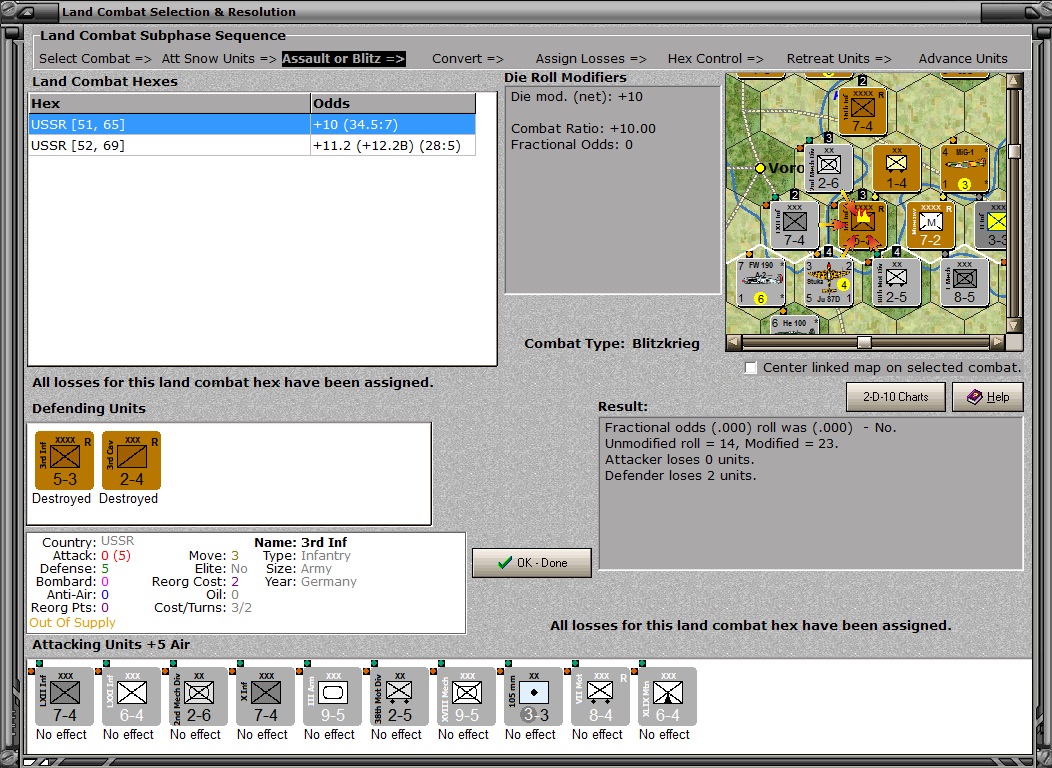Click the highlighted Assault or Blitz subphase
Viewport: 1052px width, 768px height.
344,58
